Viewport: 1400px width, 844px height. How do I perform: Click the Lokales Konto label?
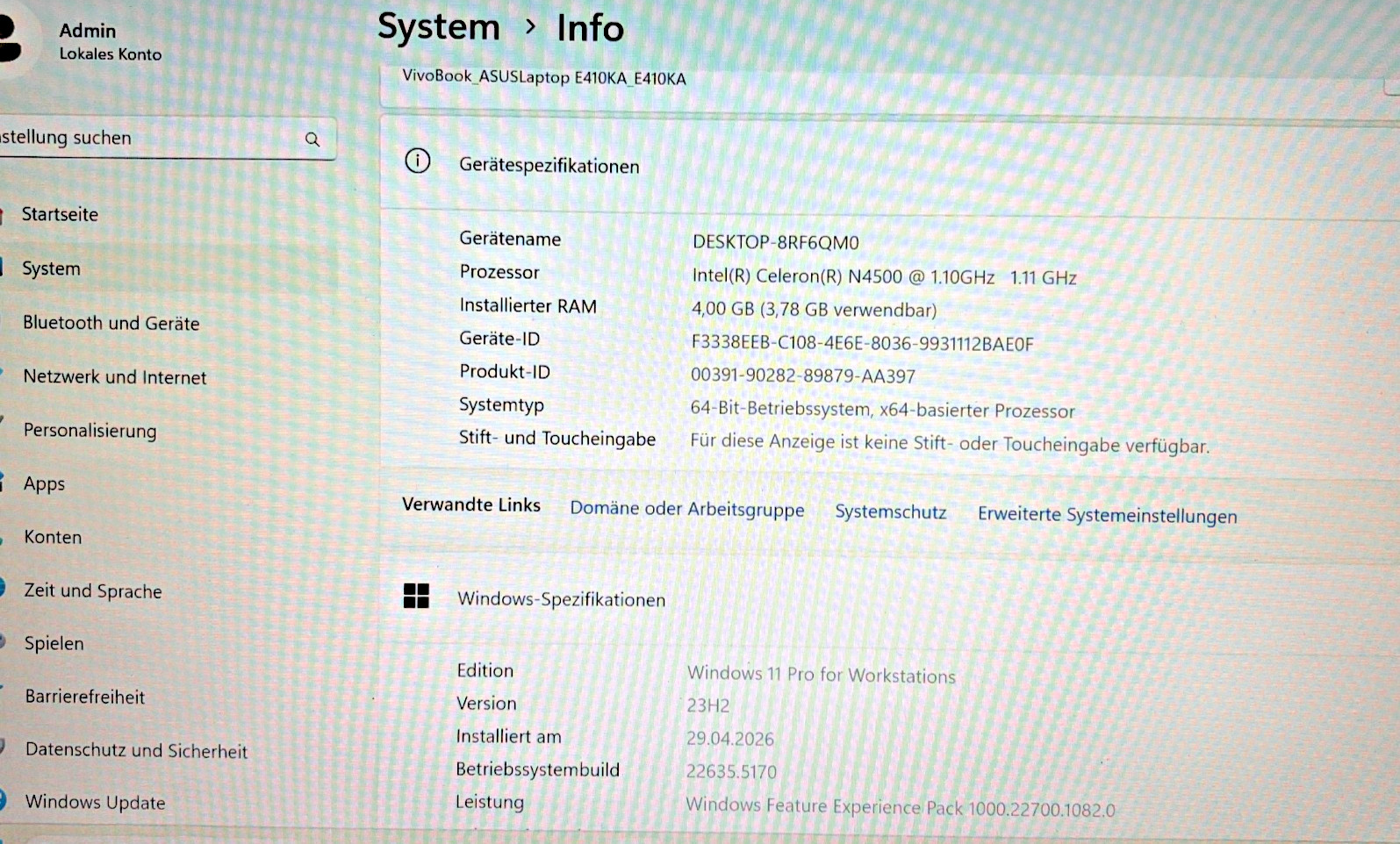(x=111, y=54)
